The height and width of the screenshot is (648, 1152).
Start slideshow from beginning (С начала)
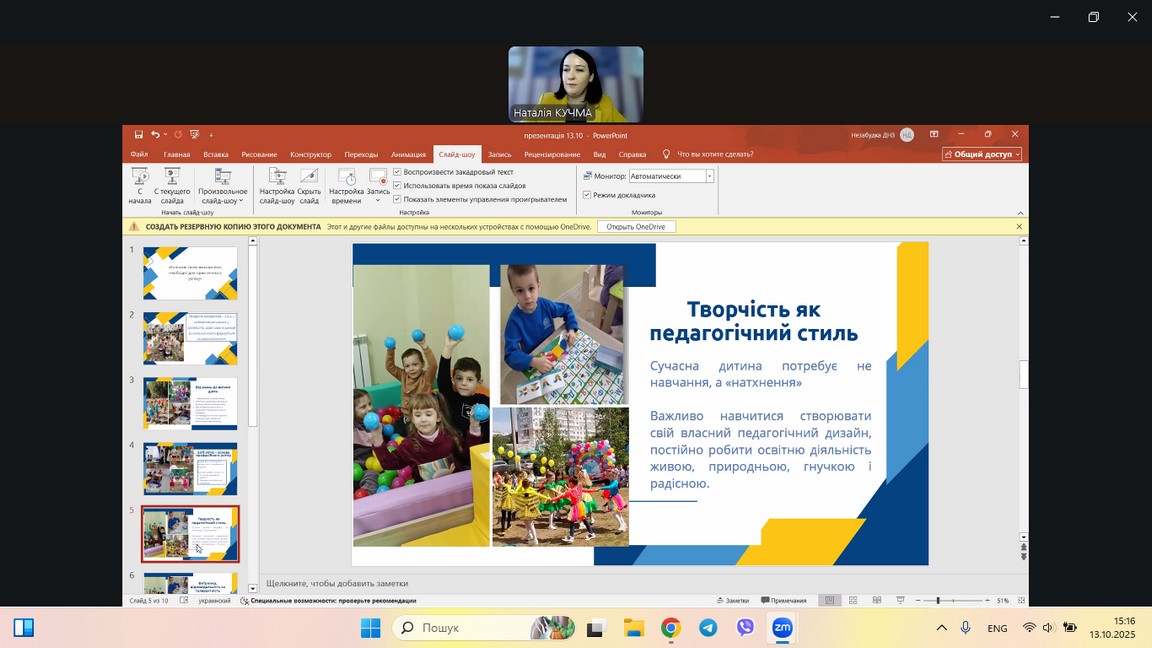click(140, 185)
